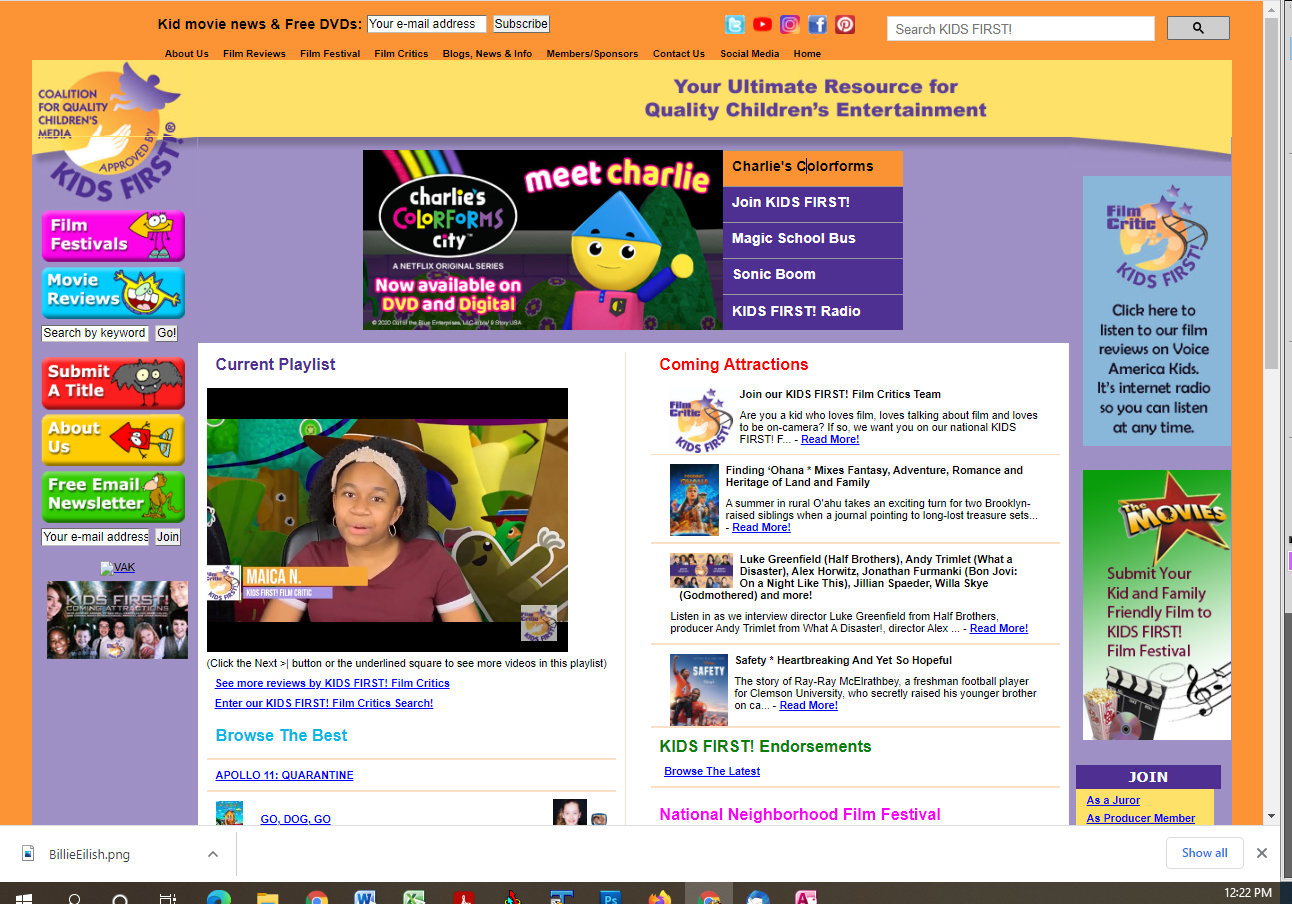Open As Producer Member join link

tap(1141, 818)
